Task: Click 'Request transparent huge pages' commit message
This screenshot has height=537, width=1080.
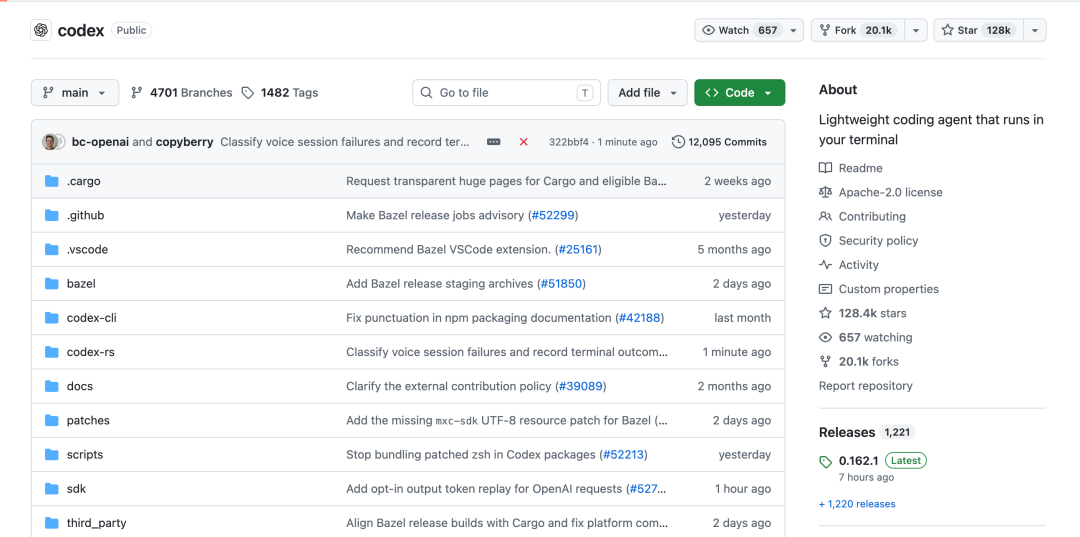Action: 506,181
